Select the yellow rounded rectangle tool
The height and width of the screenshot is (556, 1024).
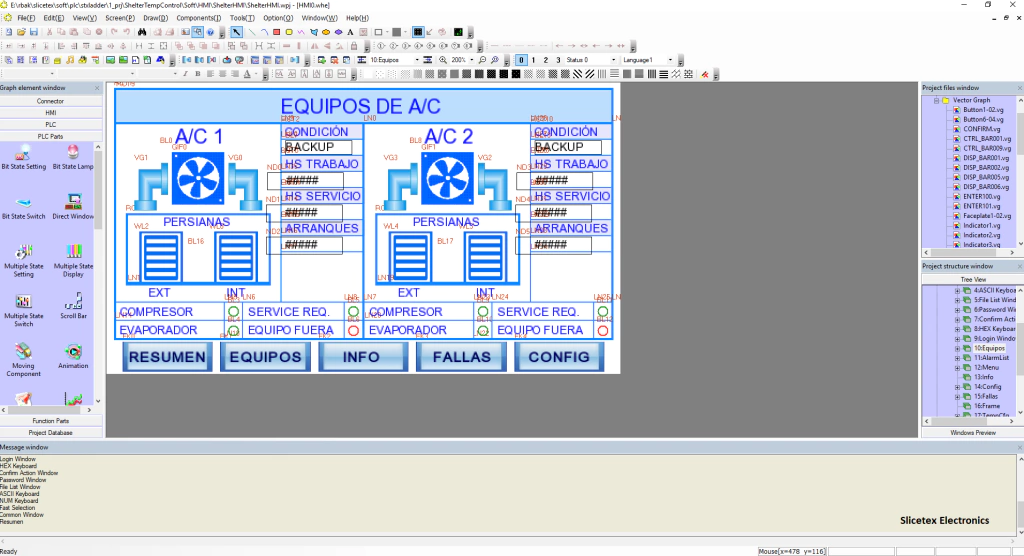point(289,32)
